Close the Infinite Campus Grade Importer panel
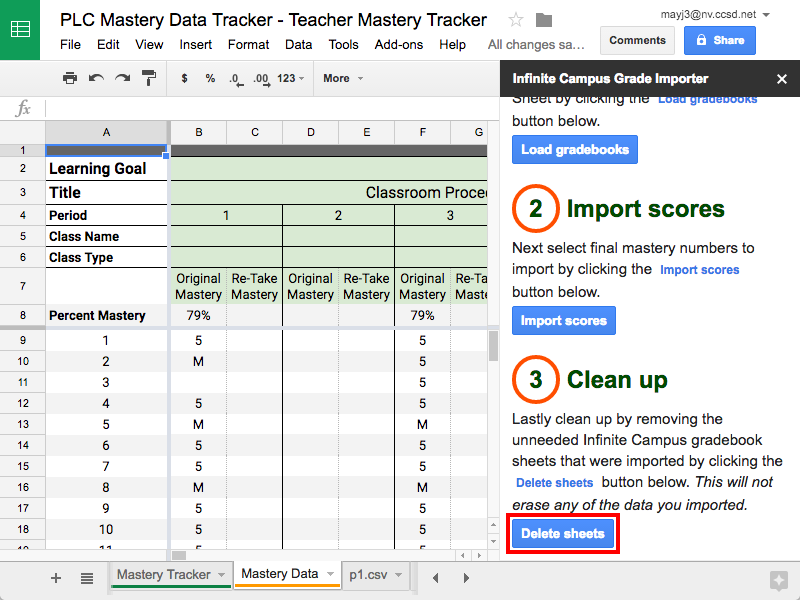This screenshot has height=600, width=800. click(x=782, y=79)
